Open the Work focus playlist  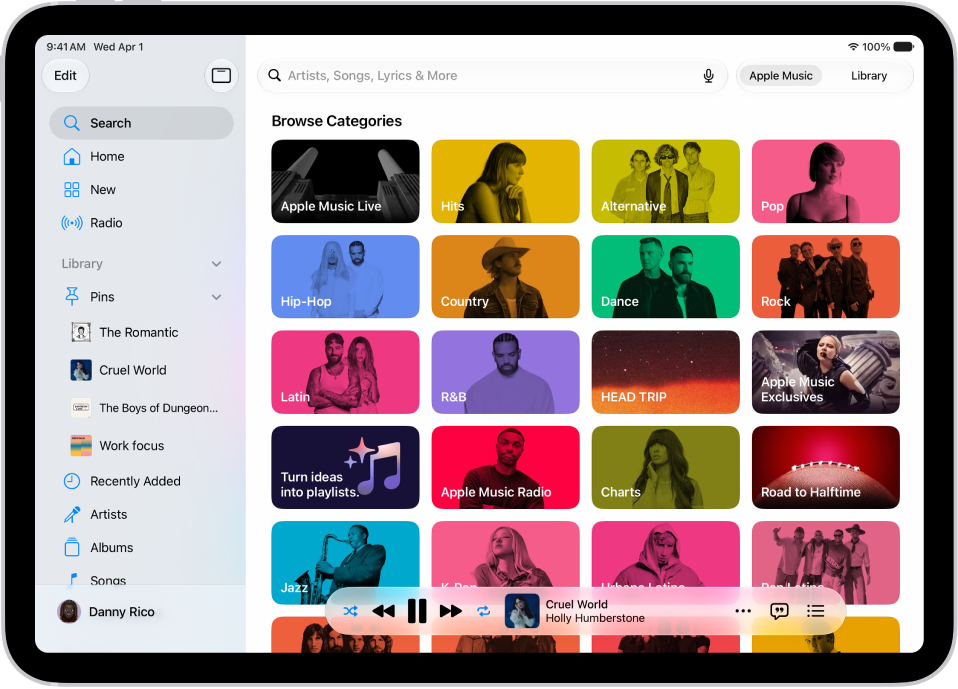tap(141, 446)
